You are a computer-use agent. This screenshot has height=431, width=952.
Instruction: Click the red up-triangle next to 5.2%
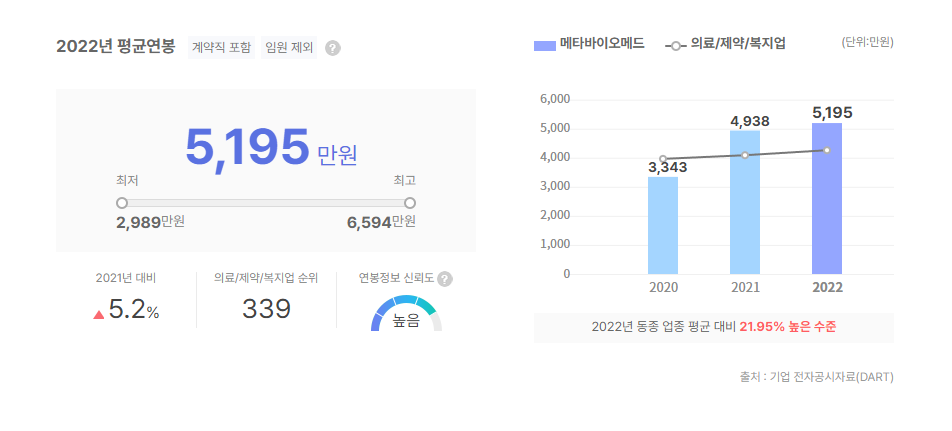99,314
